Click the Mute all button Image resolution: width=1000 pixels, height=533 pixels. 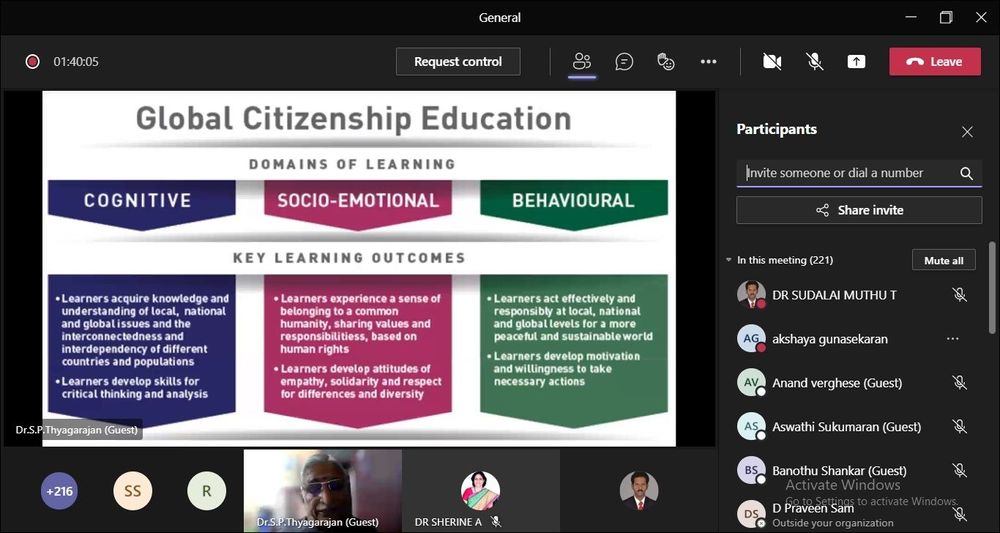point(944,261)
